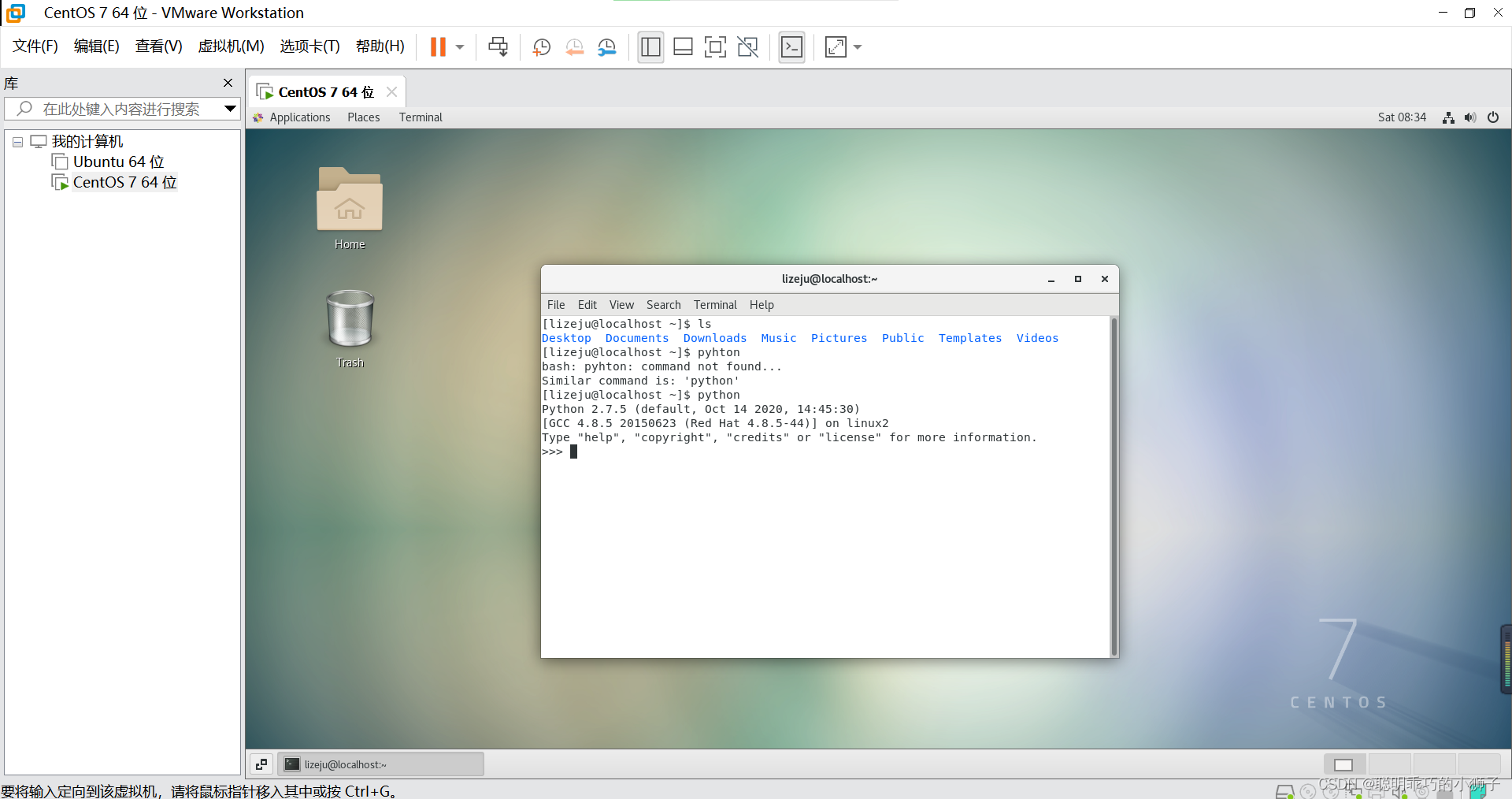1512x799 pixels.
Task: Open the 查看(V) menu
Action: (x=158, y=46)
